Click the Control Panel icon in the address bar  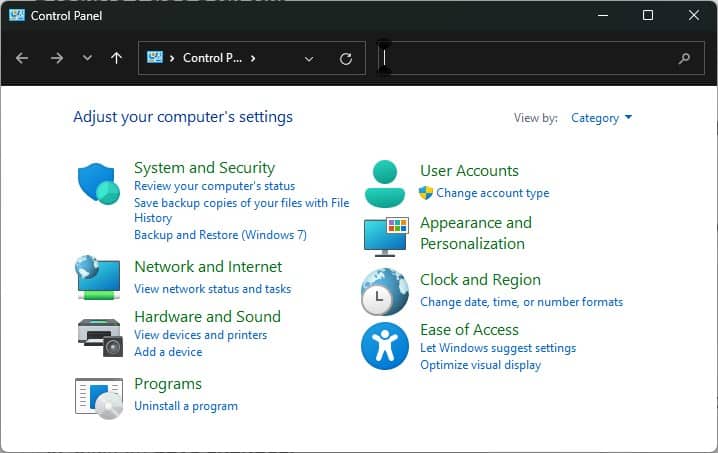pos(155,57)
